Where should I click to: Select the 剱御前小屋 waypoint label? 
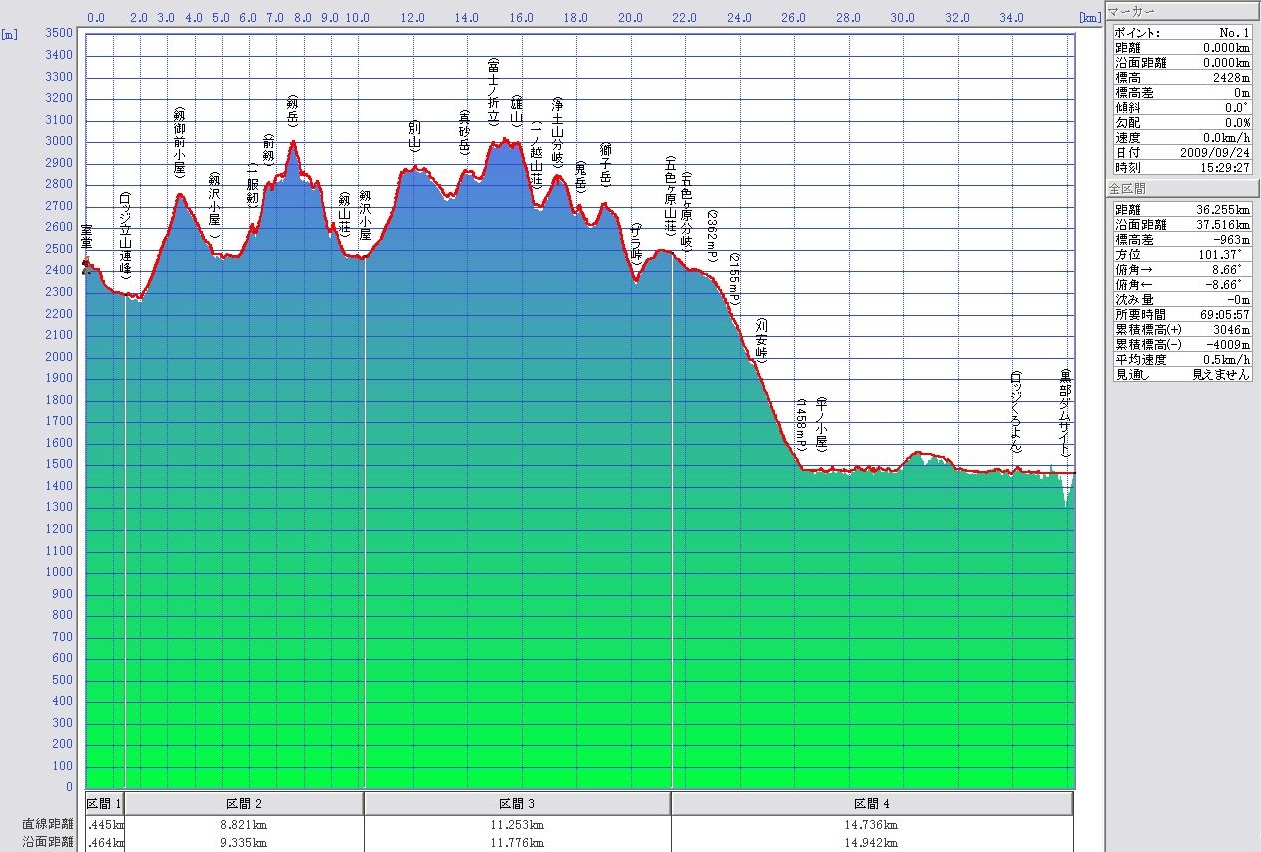(x=180, y=141)
